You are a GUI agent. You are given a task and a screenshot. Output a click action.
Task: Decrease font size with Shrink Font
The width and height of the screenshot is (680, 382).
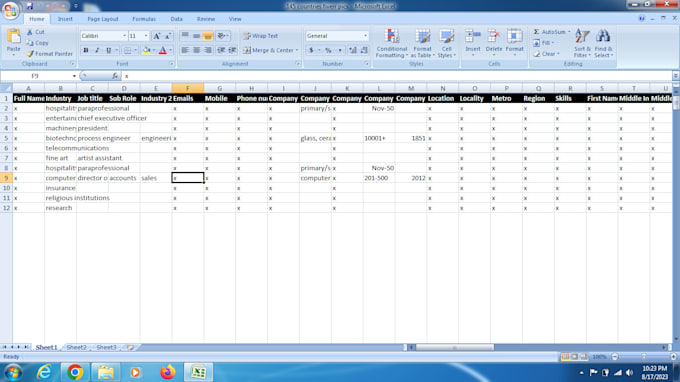coord(168,36)
